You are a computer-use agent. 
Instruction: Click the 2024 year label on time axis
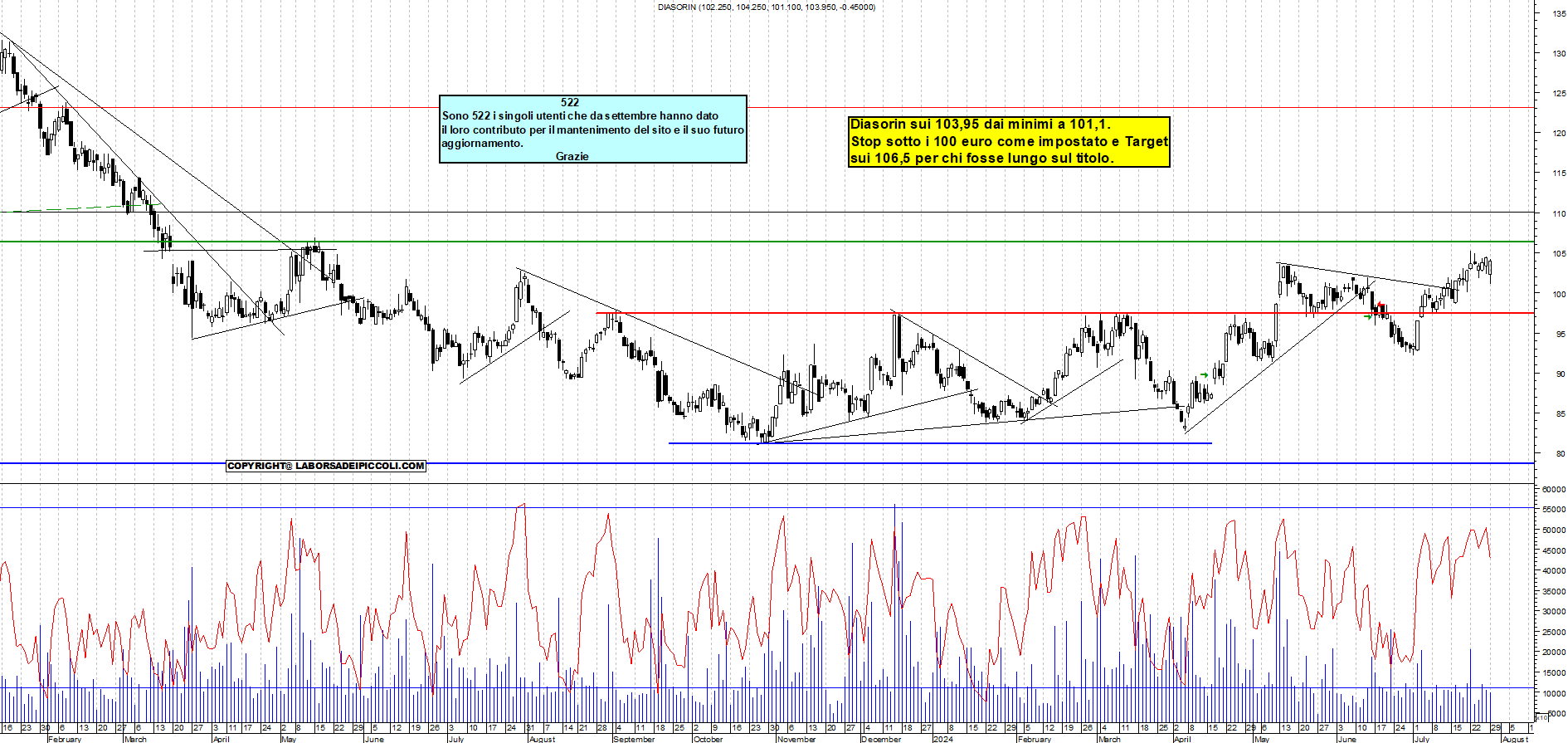(x=942, y=739)
